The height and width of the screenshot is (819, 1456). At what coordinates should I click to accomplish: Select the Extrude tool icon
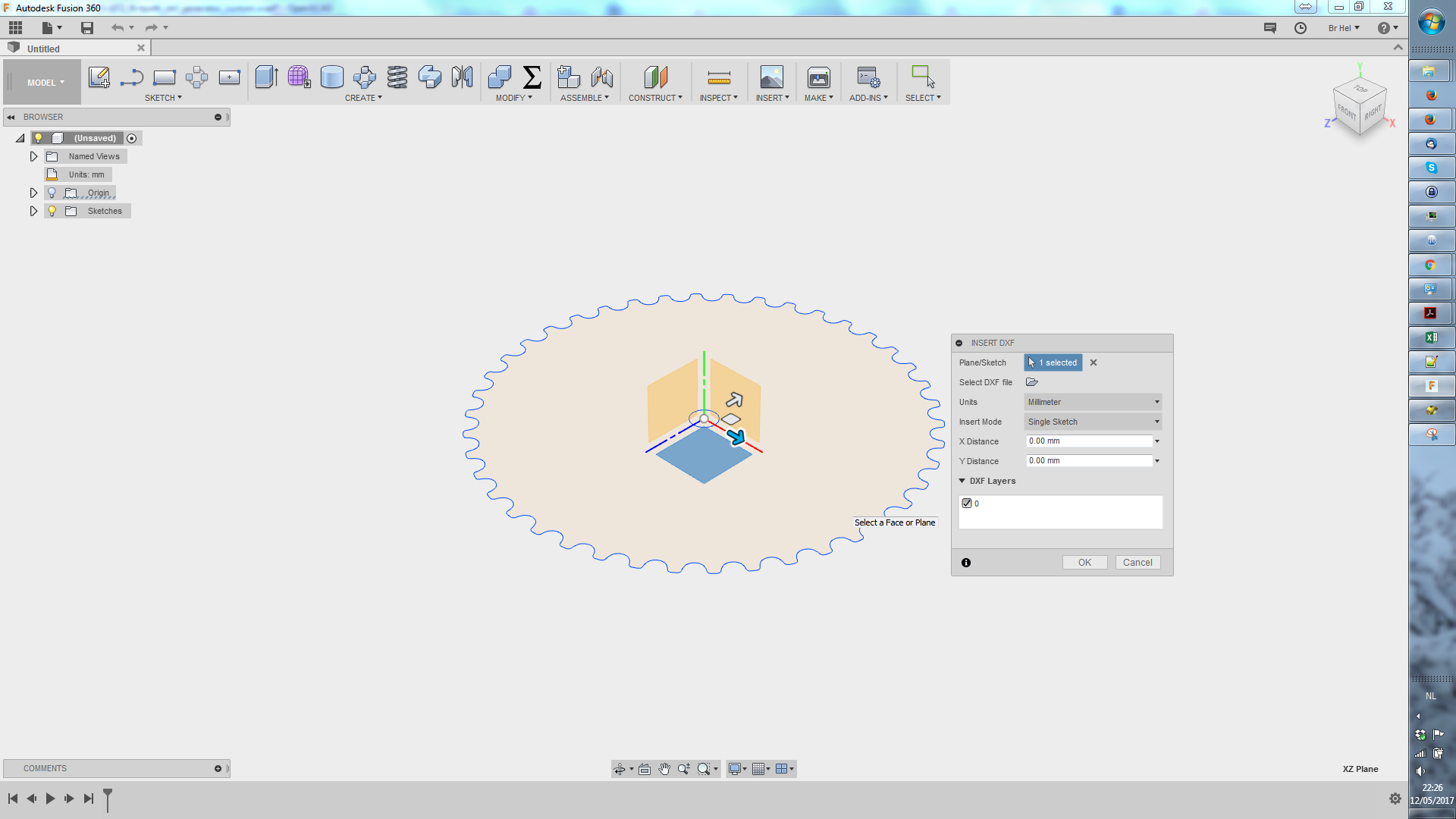[x=266, y=77]
